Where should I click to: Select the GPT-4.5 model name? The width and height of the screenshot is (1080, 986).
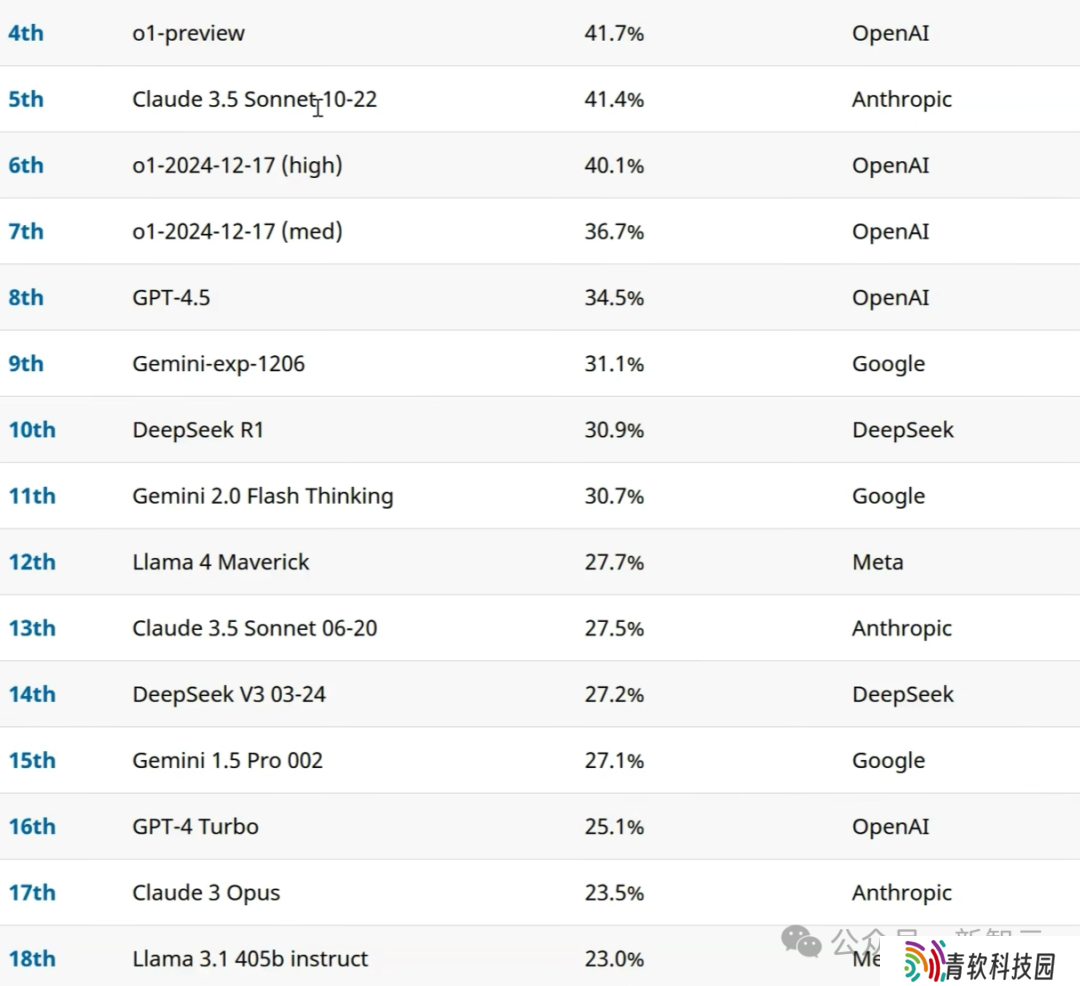point(171,297)
